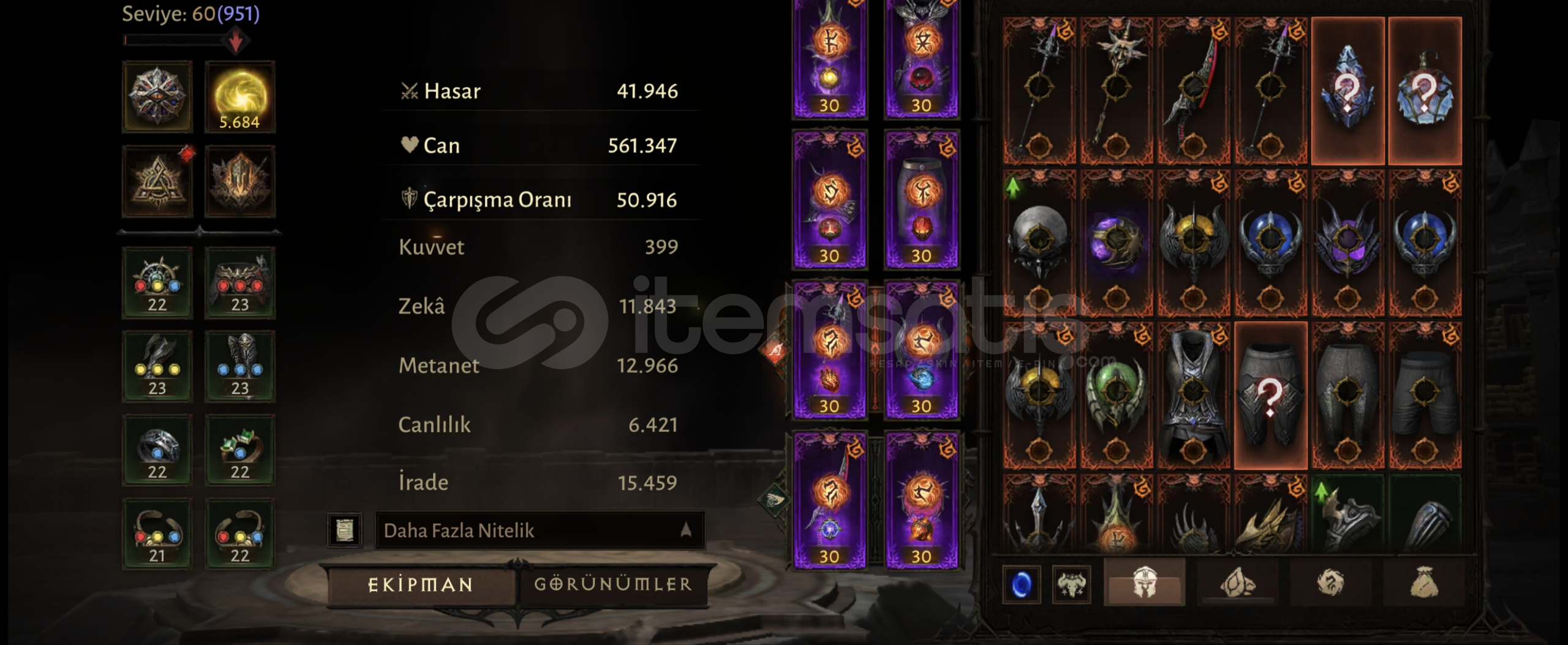Switch to the money bag inventory tab
Image resolution: width=1568 pixels, height=645 pixels.
tap(1424, 583)
